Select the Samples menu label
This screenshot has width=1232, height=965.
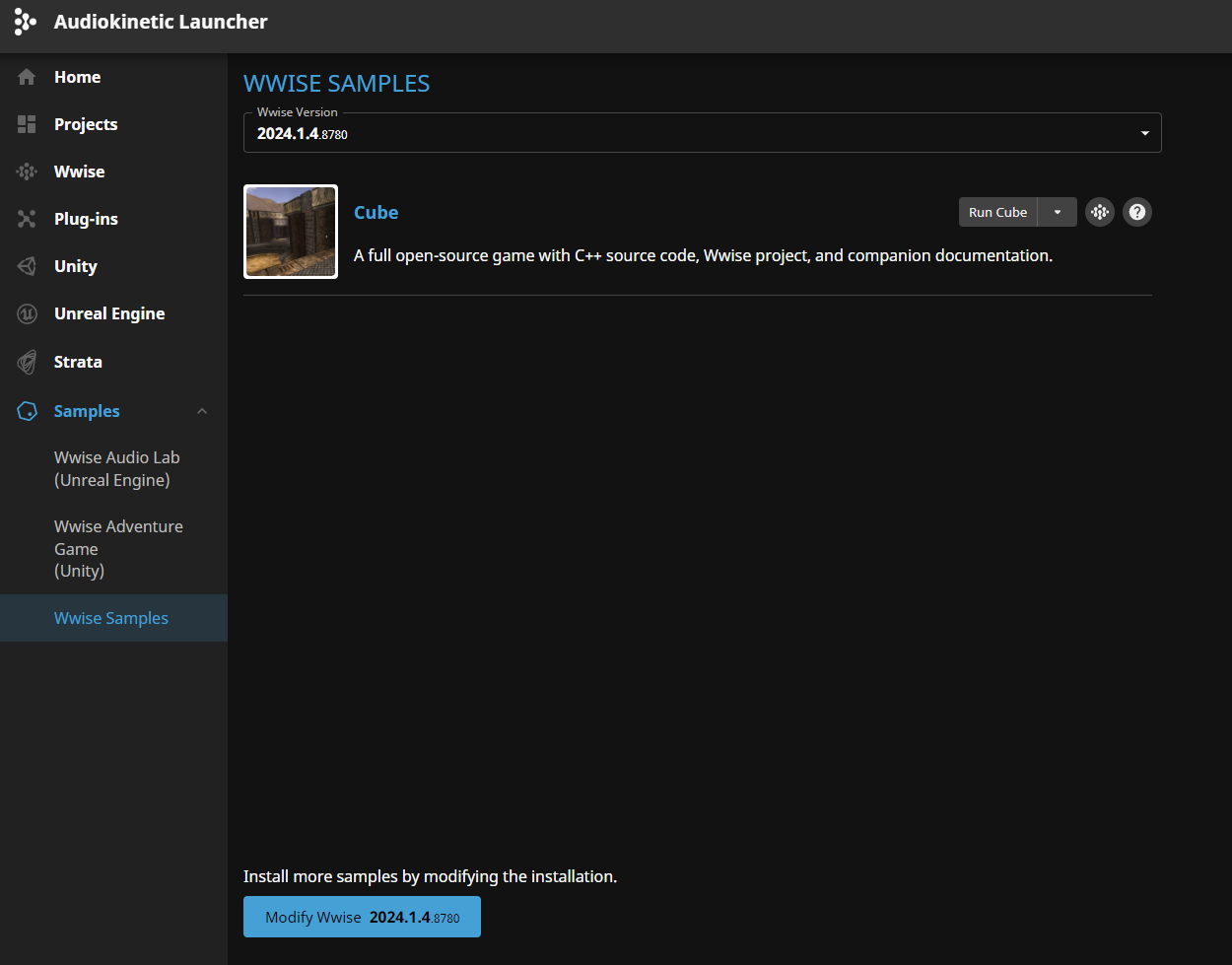tap(87, 411)
